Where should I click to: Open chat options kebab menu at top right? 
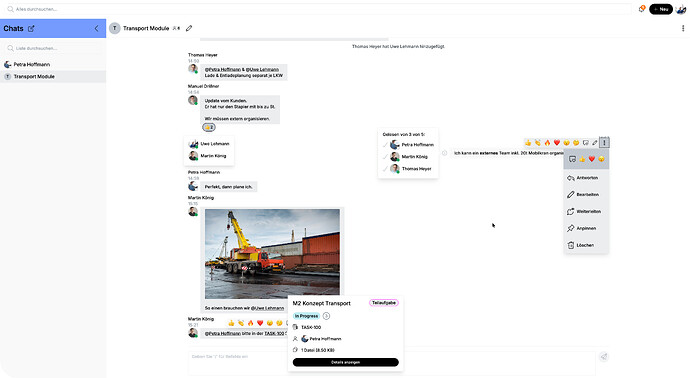pyautogui.click(x=683, y=28)
